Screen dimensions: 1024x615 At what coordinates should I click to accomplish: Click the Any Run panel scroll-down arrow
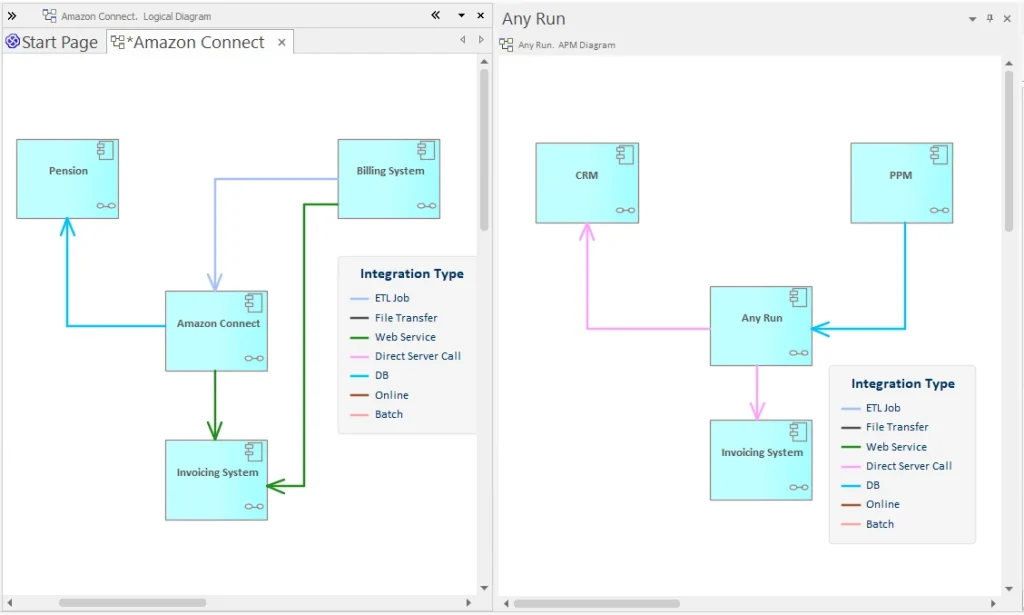(1009, 588)
